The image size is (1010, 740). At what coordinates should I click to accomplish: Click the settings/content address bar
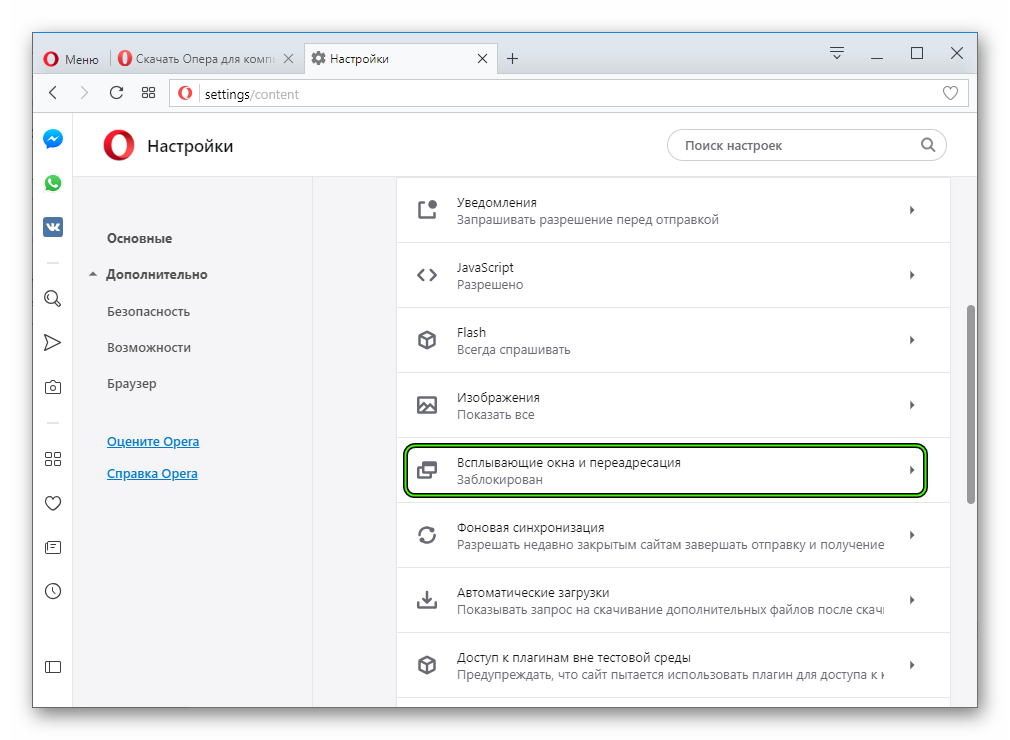point(569,93)
